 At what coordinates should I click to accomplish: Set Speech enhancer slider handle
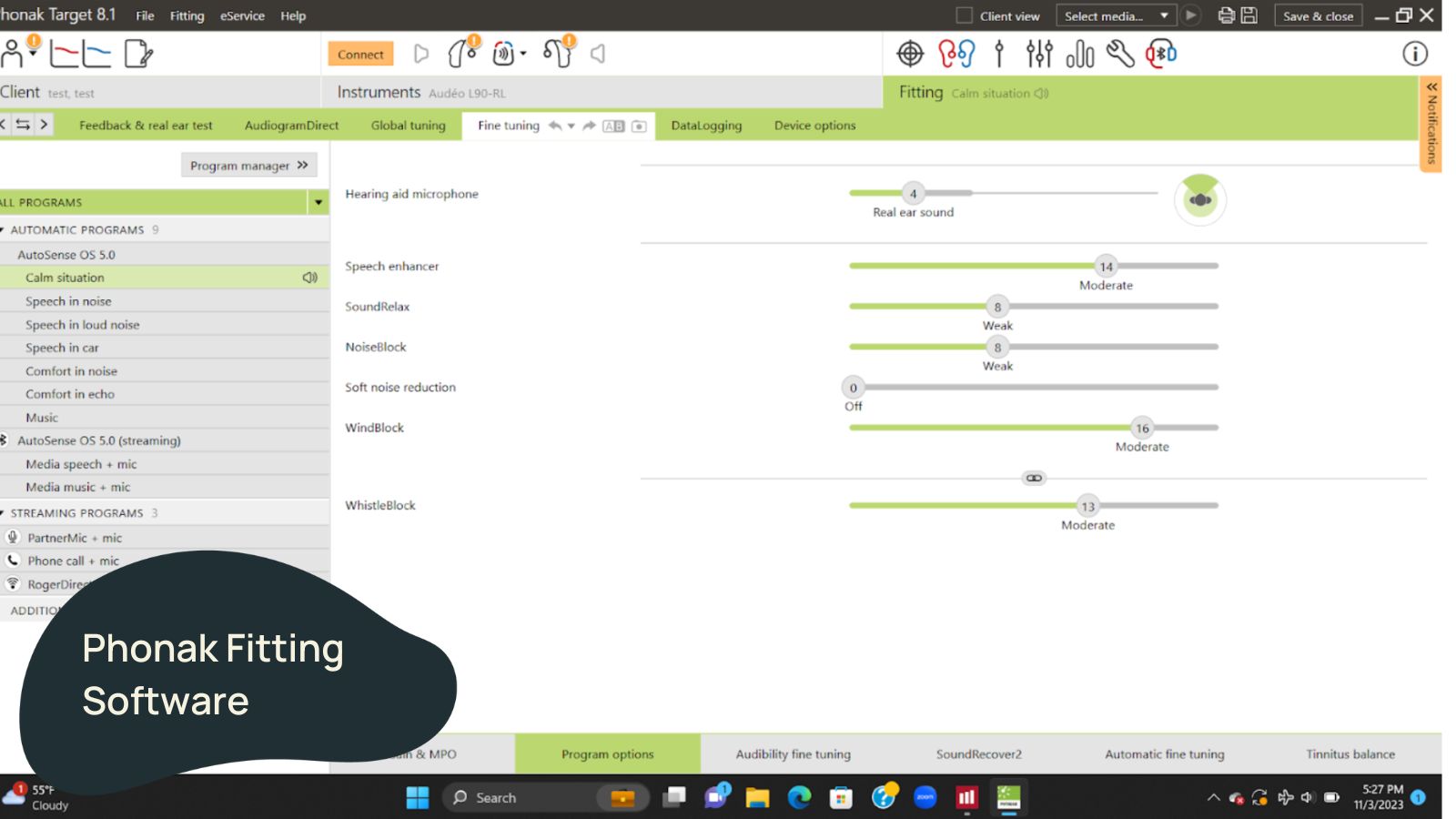point(1106,266)
